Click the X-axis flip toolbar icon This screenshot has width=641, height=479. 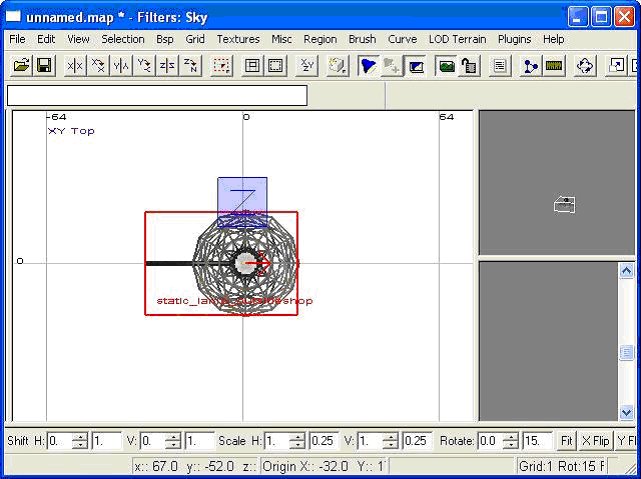coord(76,66)
